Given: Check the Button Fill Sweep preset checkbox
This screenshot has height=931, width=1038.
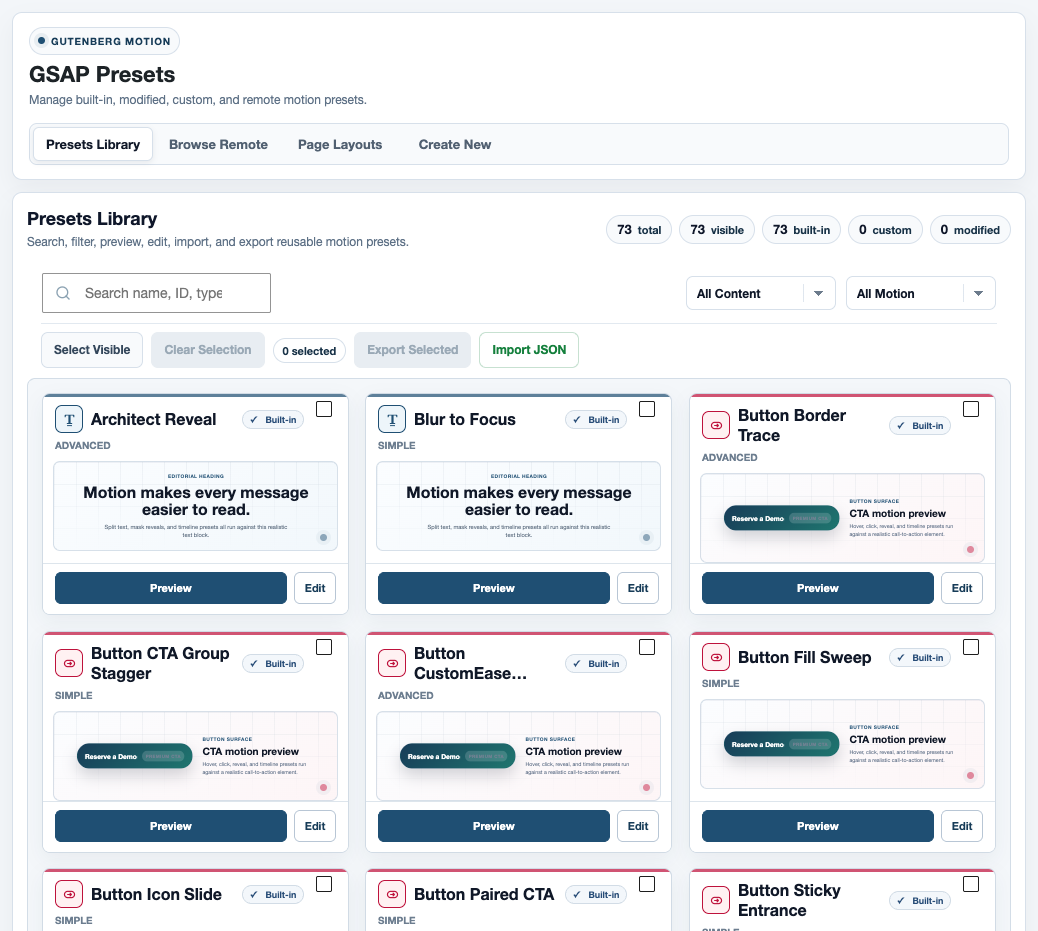Looking at the screenshot, I should tap(970, 647).
